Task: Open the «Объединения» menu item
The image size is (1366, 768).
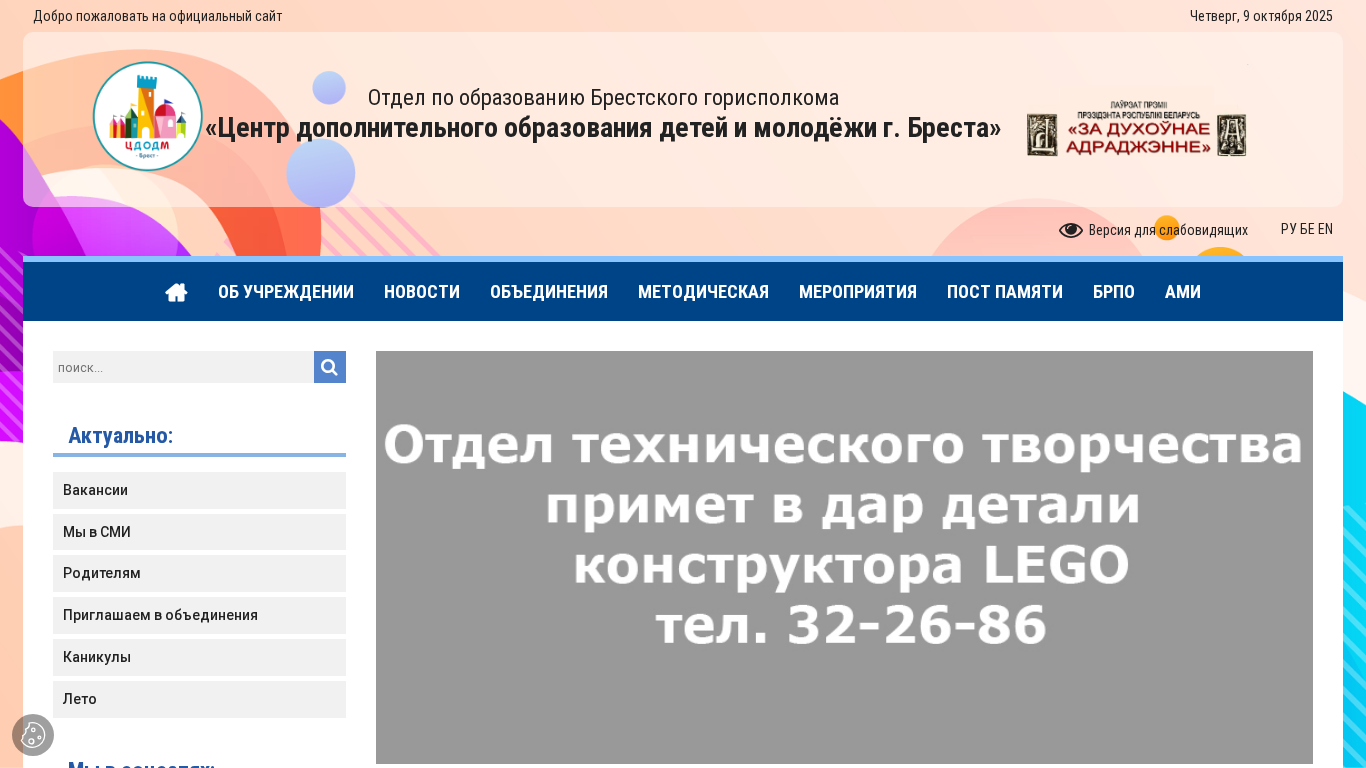Action: click(x=549, y=292)
